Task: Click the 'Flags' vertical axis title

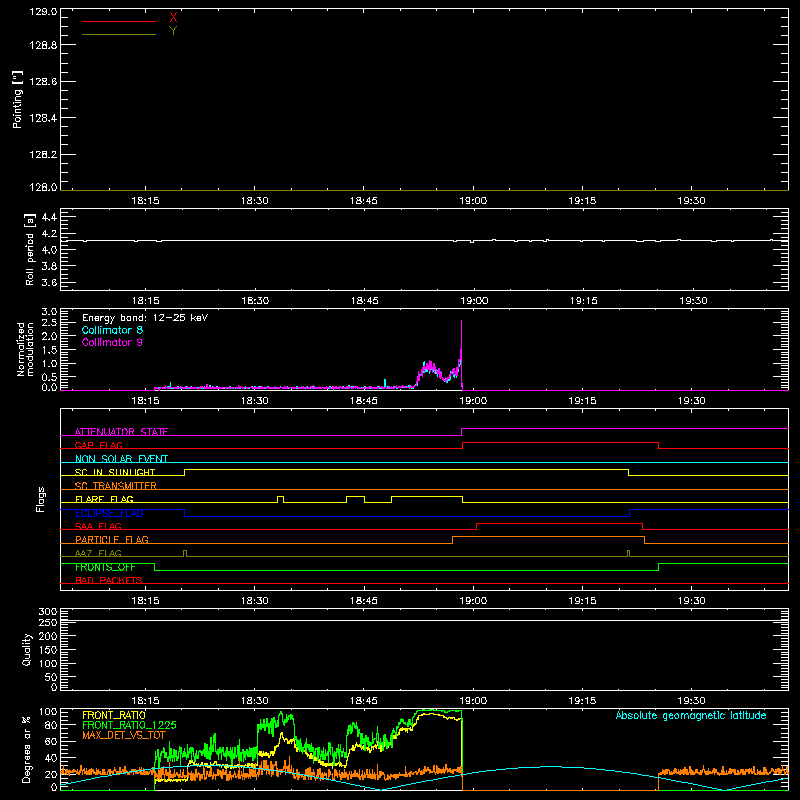Action: [40, 499]
